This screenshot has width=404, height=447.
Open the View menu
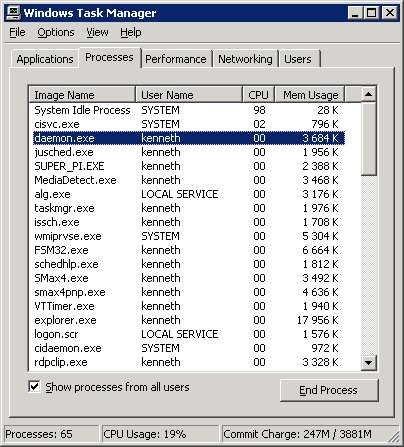point(97,32)
